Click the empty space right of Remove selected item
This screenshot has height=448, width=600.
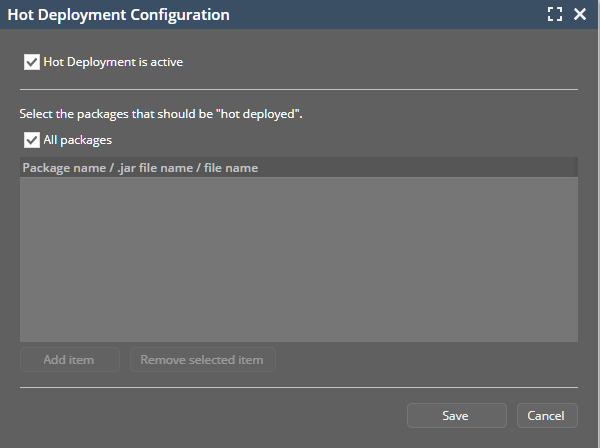pos(420,360)
